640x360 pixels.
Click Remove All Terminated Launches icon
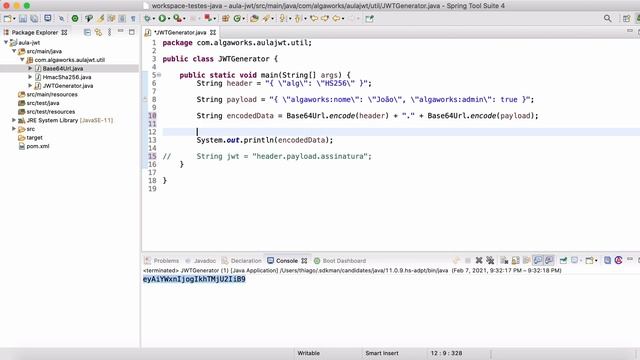[x=490, y=260]
